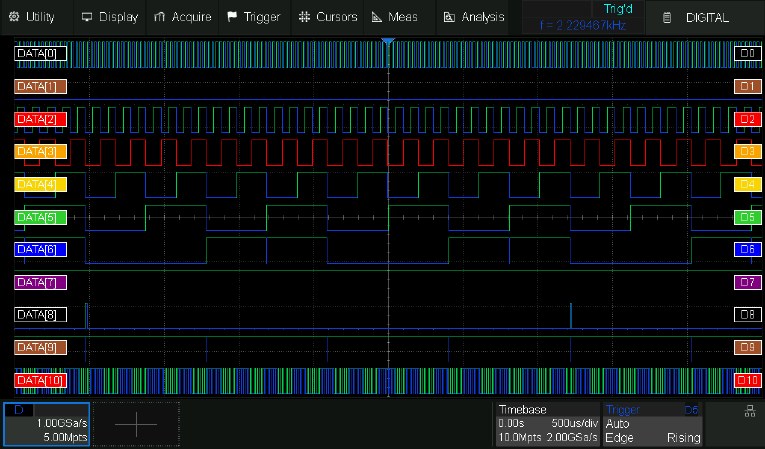Select the DATA[3] channel label

click(x=40, y=151)
